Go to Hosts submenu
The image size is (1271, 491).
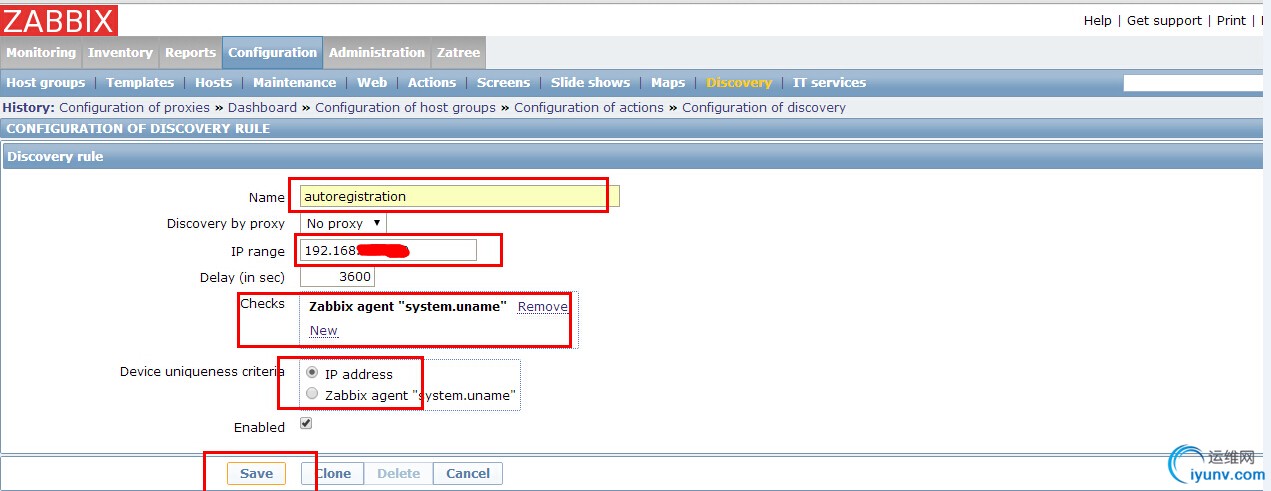(x=213, y=83)
